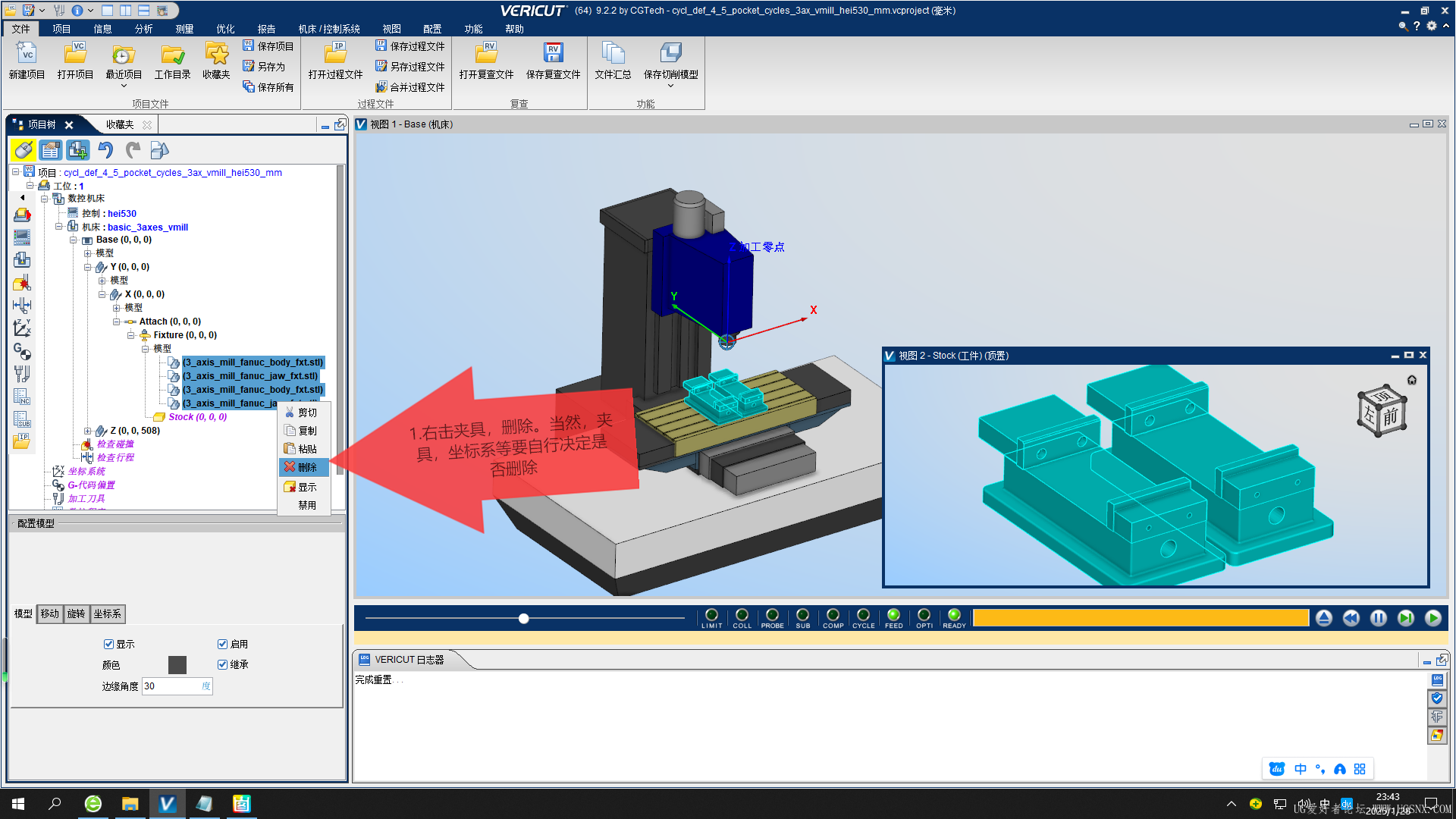Click the redo arrow in project tree toolbar
The height and width of the screenshot is (819, 1456).
[133, 150]
